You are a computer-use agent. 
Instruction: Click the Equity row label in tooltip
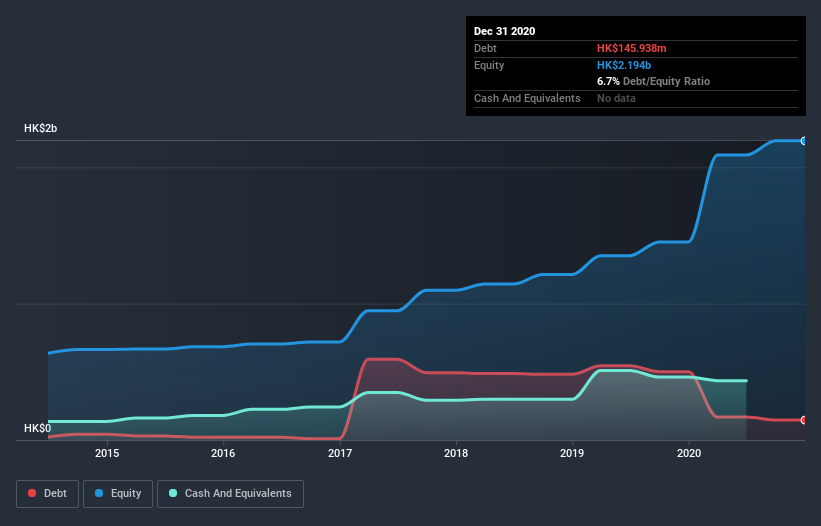coord(489,65)
